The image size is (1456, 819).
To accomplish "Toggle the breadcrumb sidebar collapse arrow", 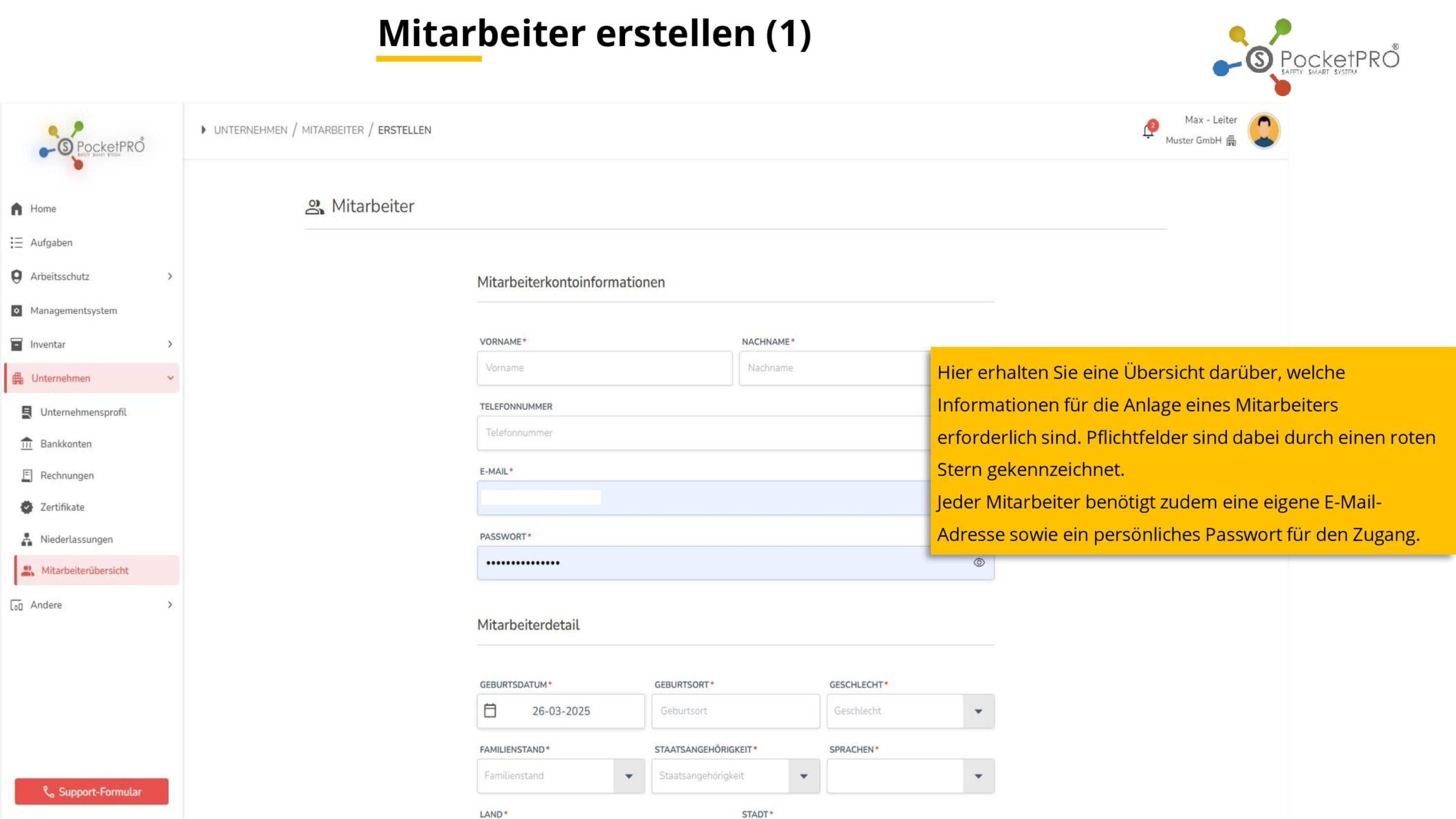I will [x=203, y=130].
